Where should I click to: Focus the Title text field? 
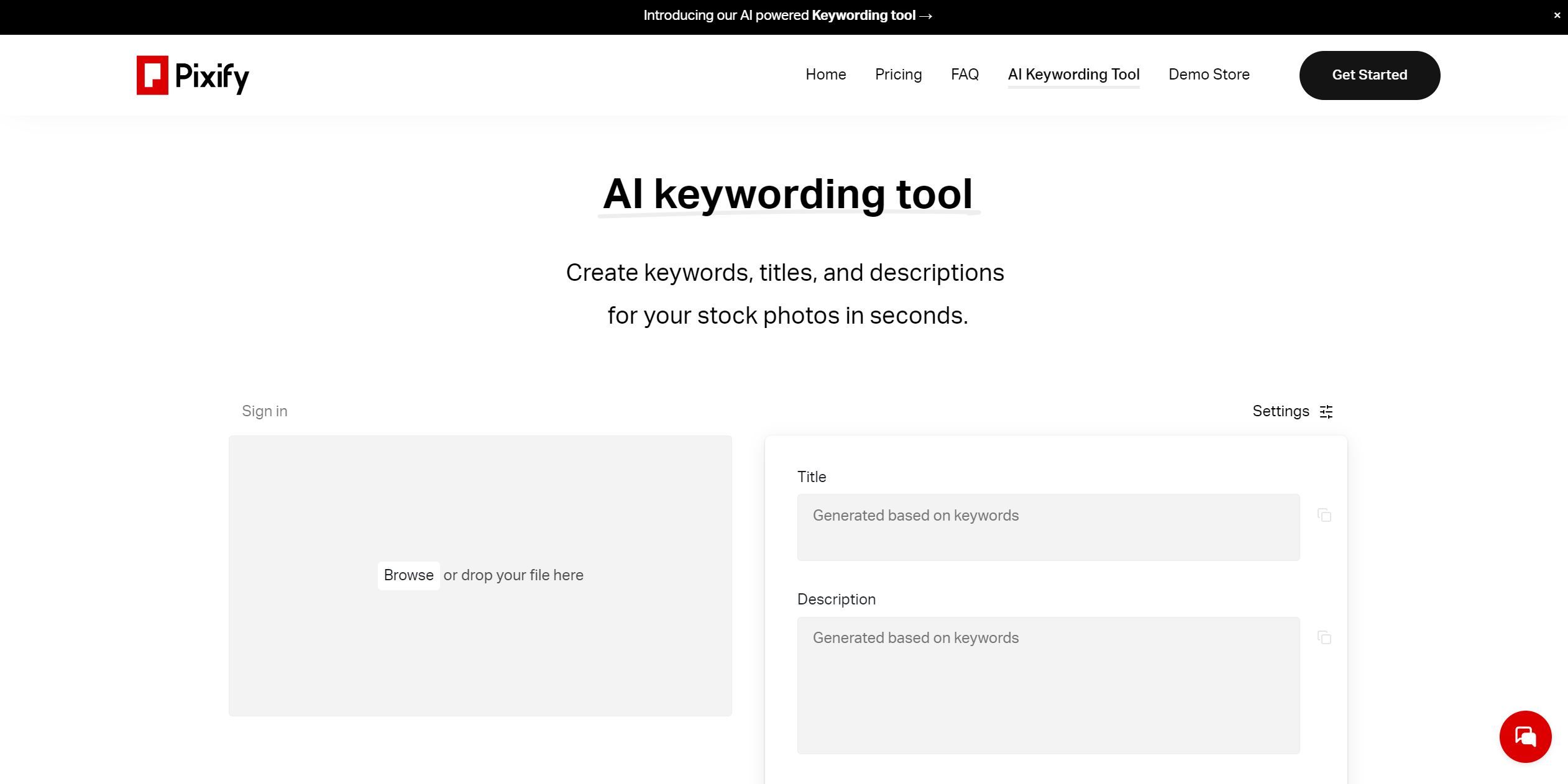point(1047,527)
